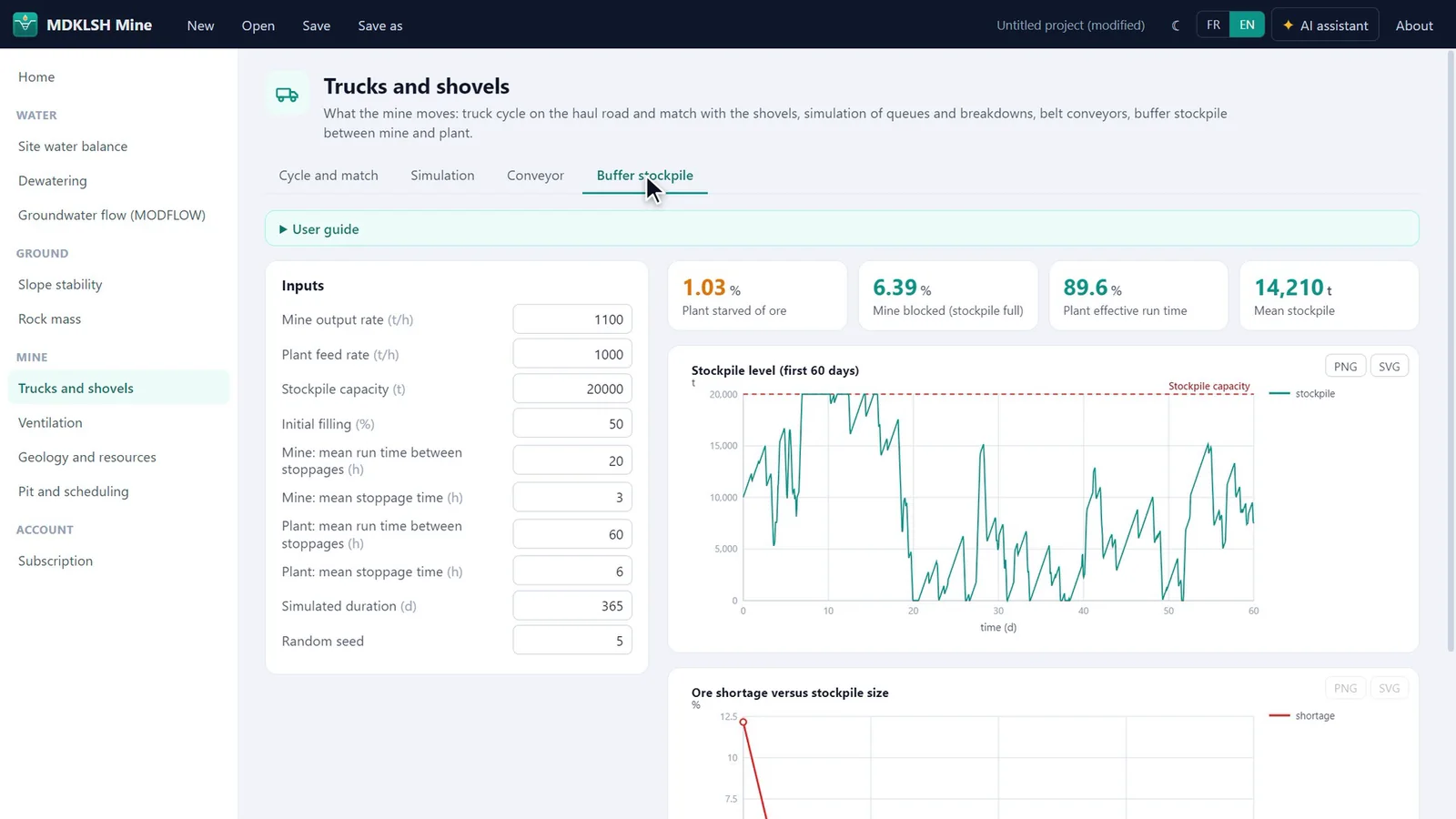Image resolution: width=1456 pixels, height=819 pixels.
Task: Click New in the top menu
Action: pos(201,25)
